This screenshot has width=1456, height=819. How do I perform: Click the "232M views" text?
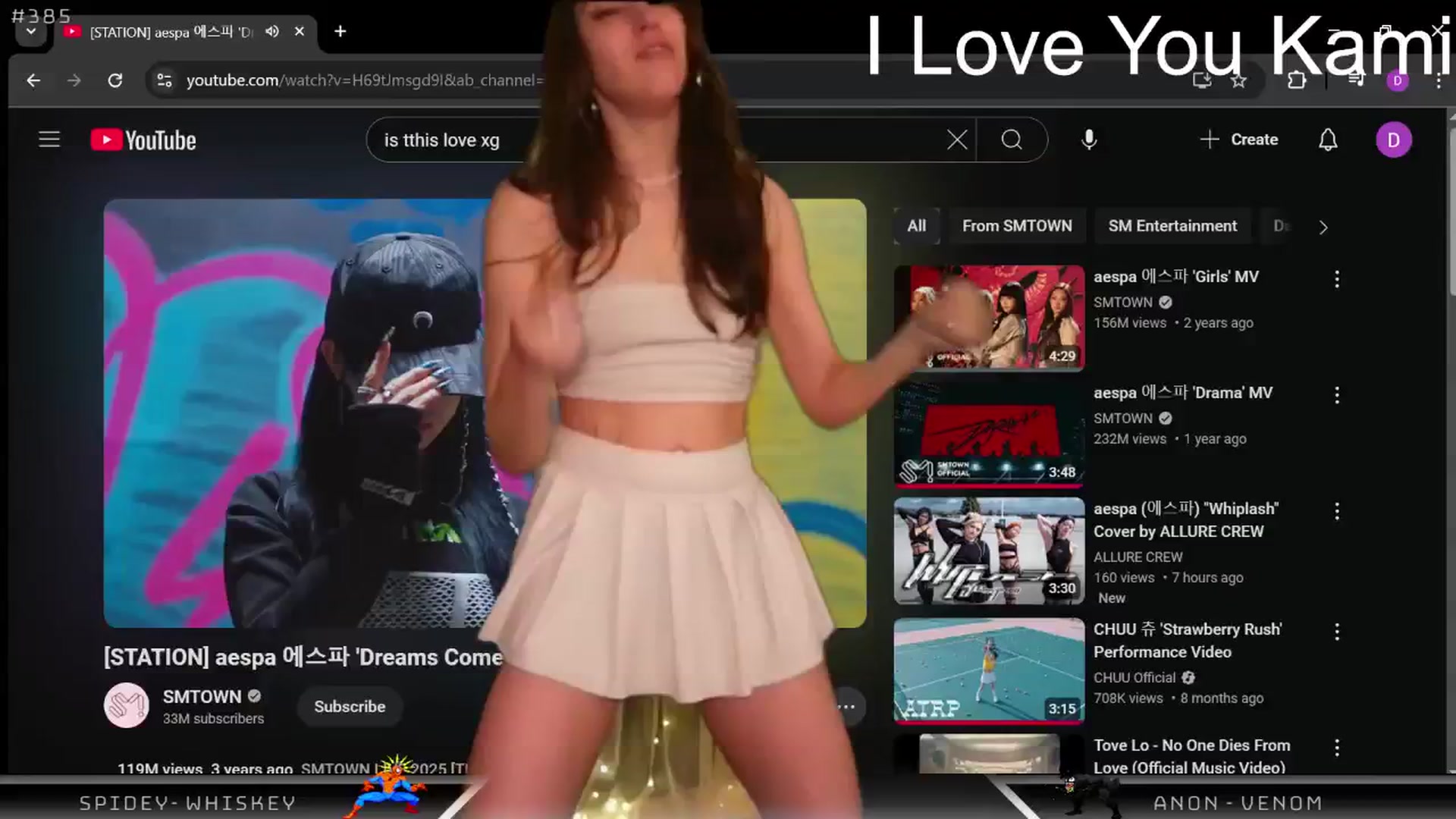1130,439
